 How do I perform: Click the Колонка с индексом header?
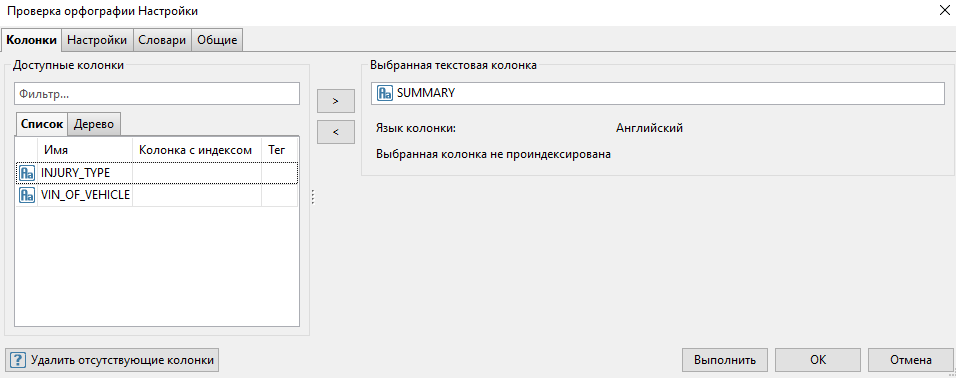(197, 150)
